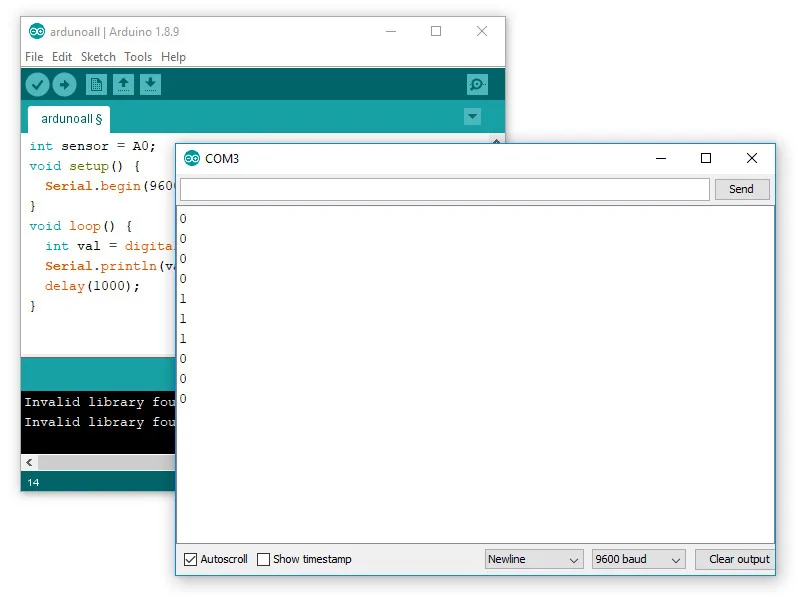Toggle the Autoscroll checkbox

190,559
